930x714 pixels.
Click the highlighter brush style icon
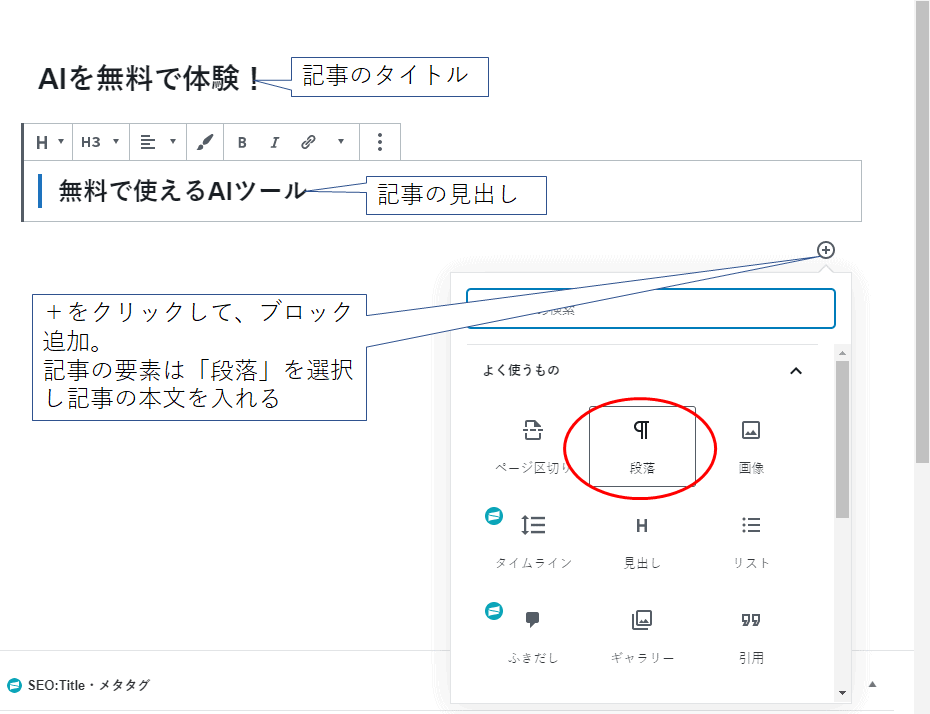pos(205,143)
